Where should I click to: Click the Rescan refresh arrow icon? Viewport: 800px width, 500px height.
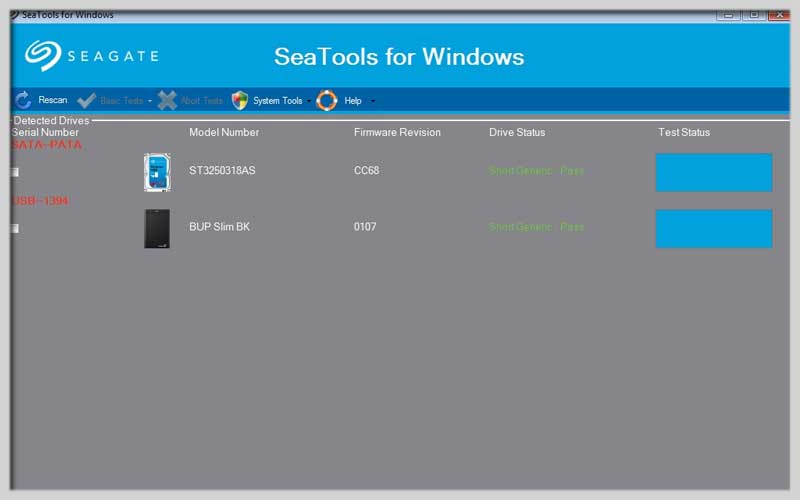pos(23,100)
